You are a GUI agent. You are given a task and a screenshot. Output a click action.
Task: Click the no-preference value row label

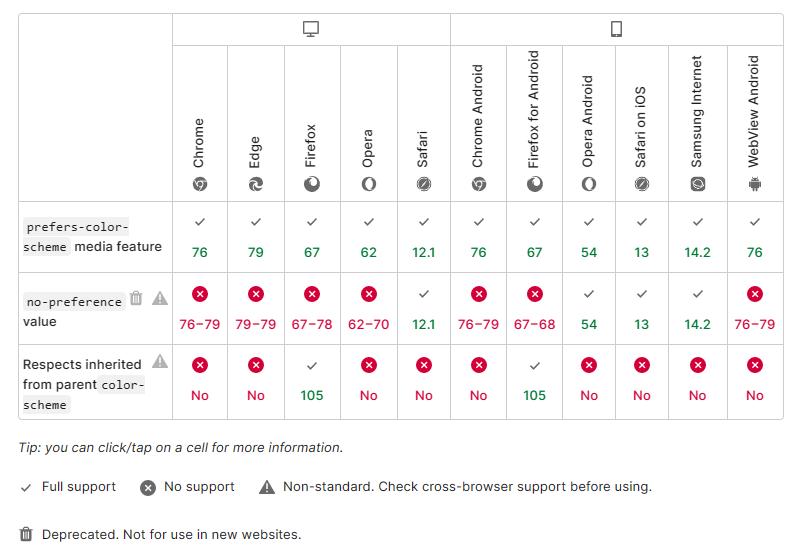[74, 310]
